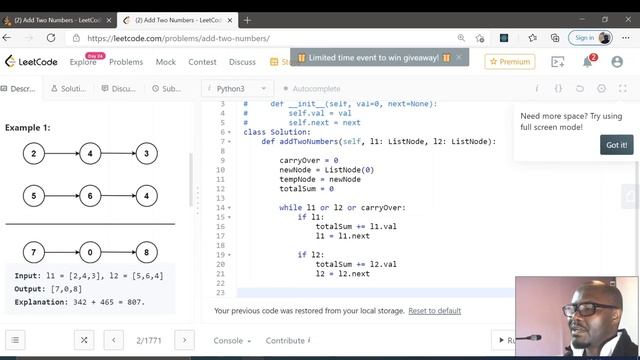Pick a random problem shuffle icon

(84, 340)
